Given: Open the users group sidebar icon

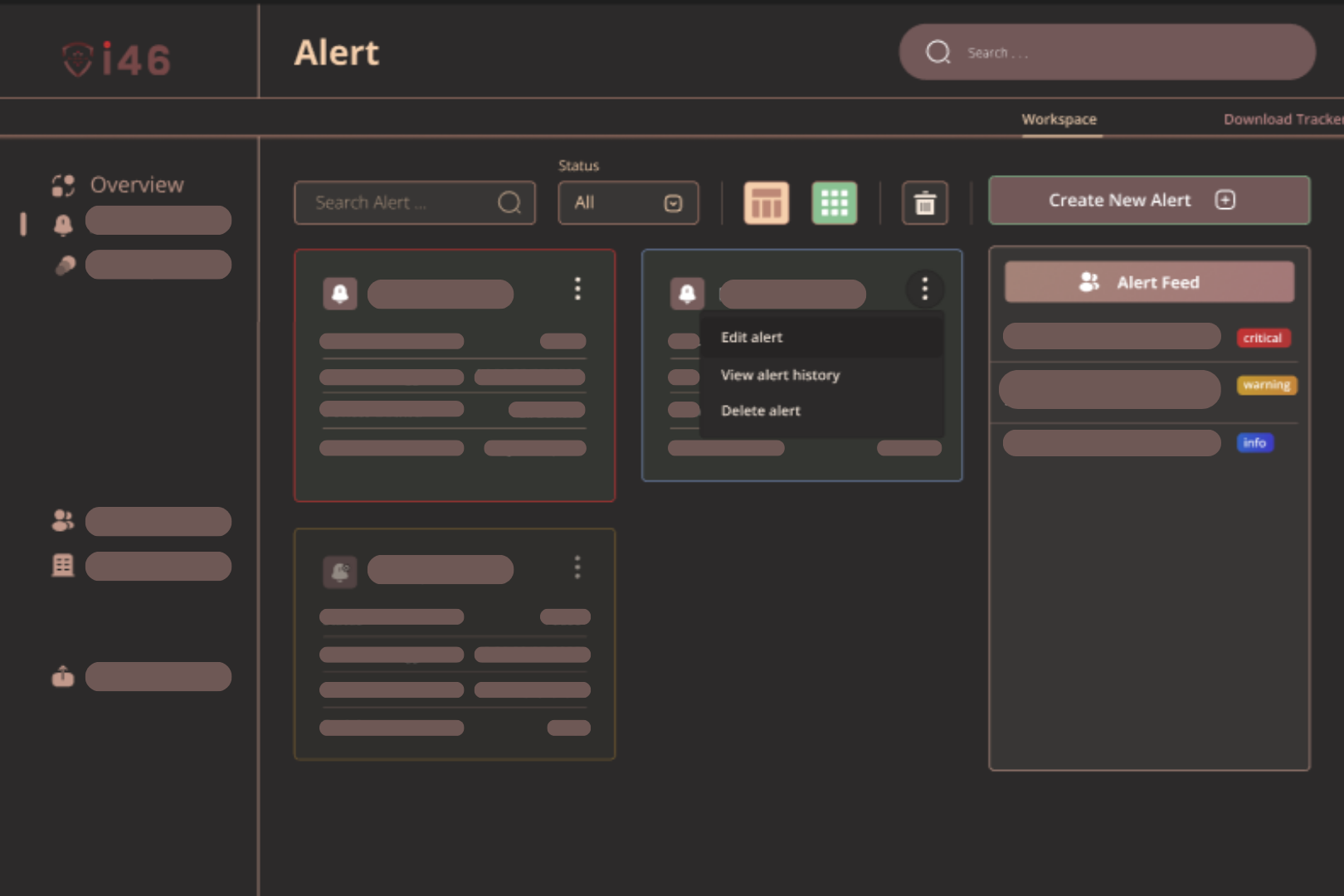Looking at the screenshot, I should tap(63, 520).
